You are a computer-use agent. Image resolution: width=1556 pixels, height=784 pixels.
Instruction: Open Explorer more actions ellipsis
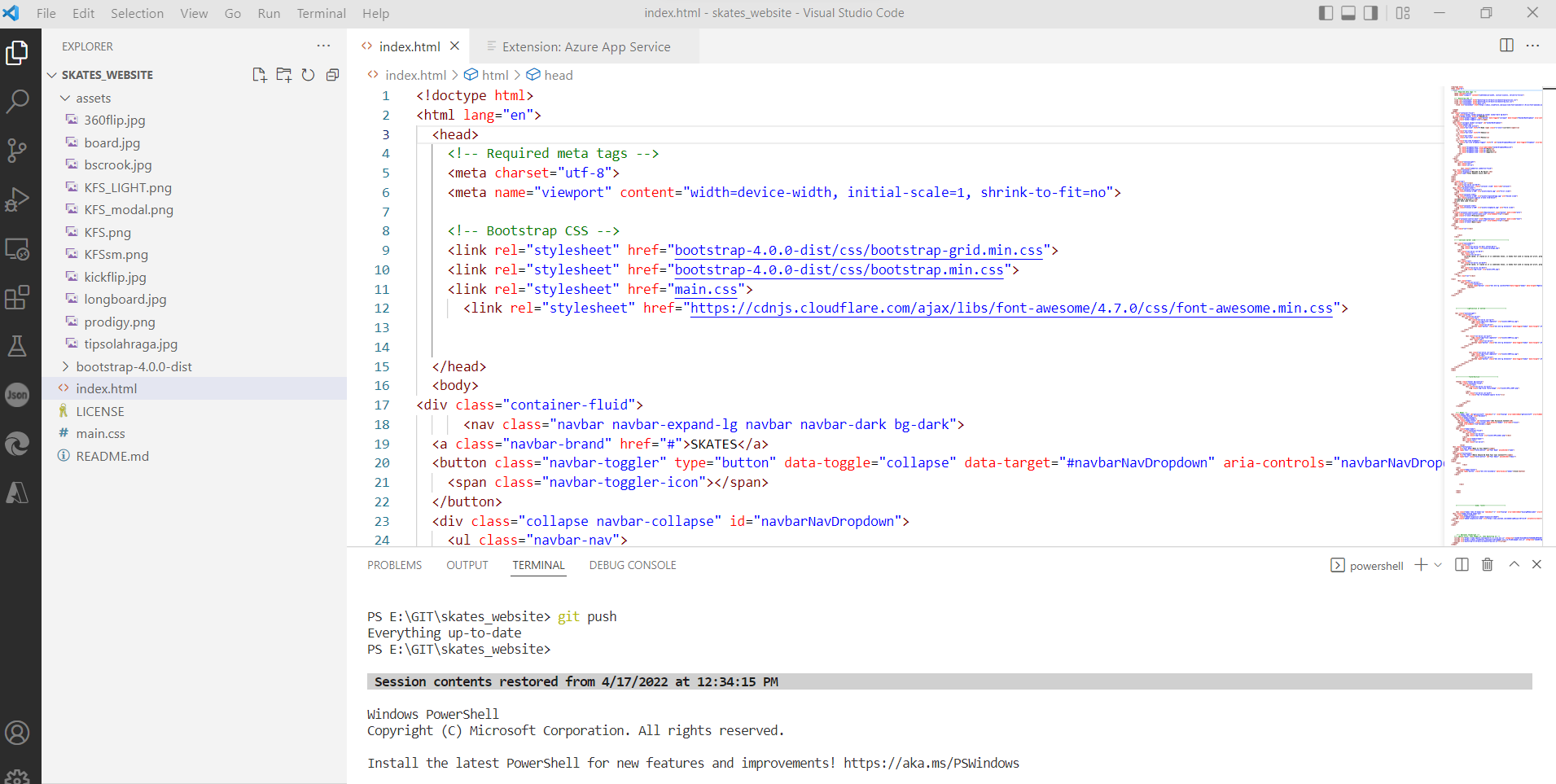pos(324,46)
